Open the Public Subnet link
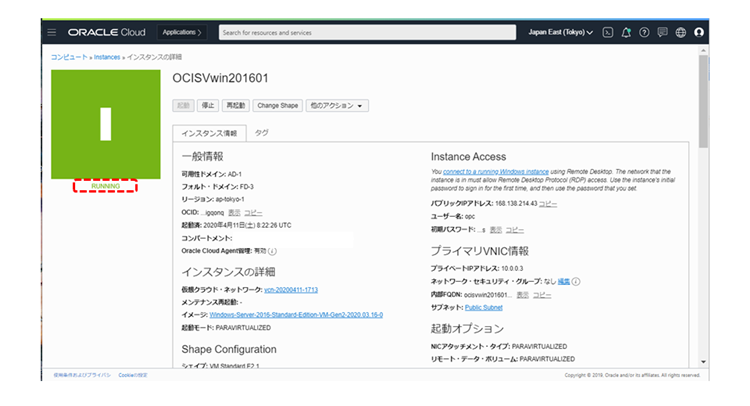Screen dimensions: 750x406 coord(484,308)
